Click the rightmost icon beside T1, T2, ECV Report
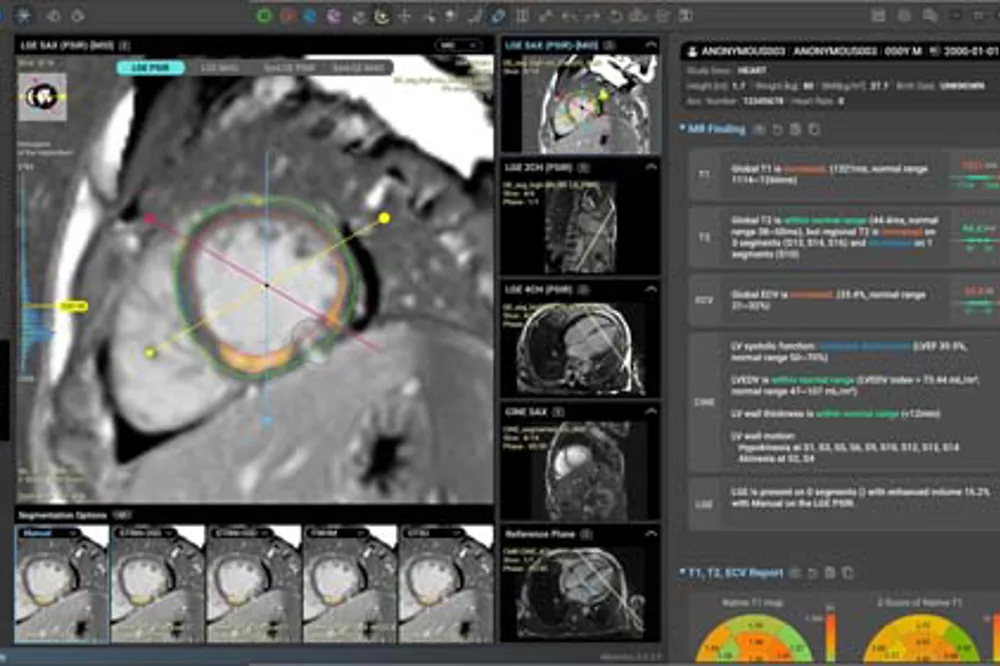 point(847,573)
